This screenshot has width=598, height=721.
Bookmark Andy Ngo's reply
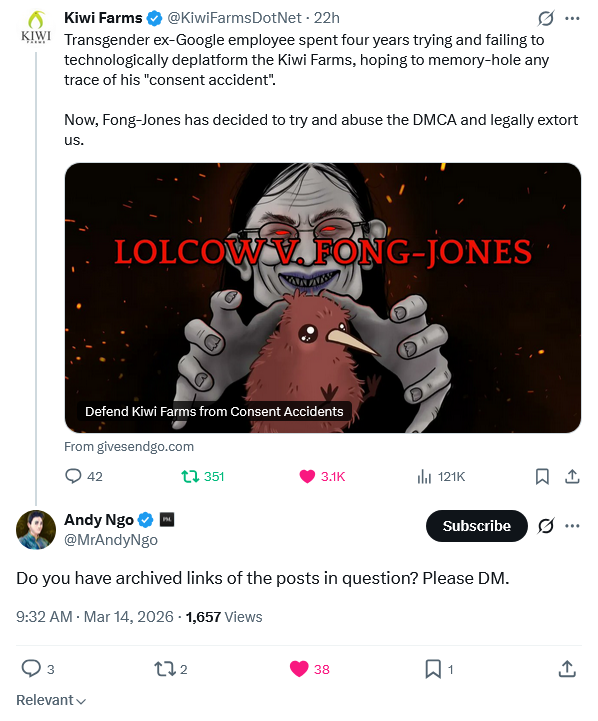[439, 669]
